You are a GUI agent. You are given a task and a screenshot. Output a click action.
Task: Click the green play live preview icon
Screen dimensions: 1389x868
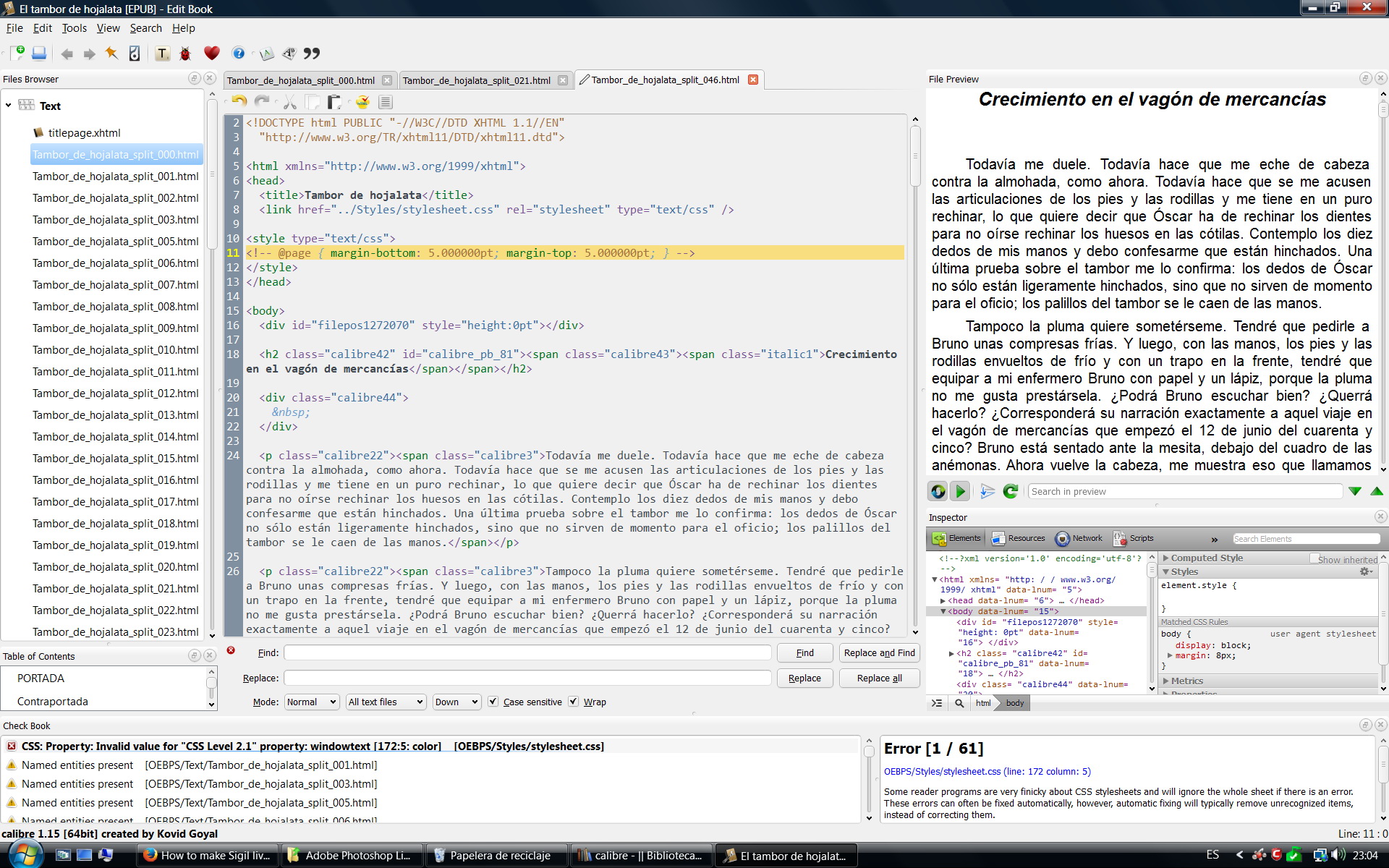point(960,492)
